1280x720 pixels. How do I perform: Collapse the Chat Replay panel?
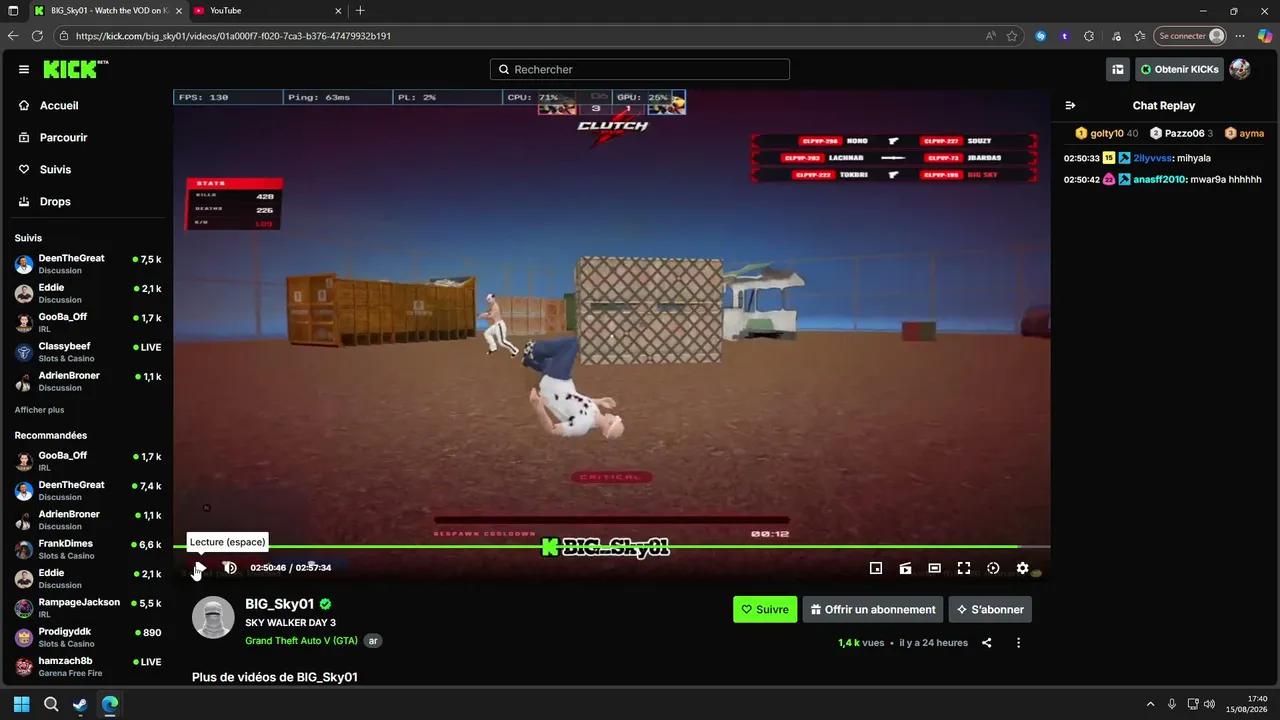(1070, 105)
